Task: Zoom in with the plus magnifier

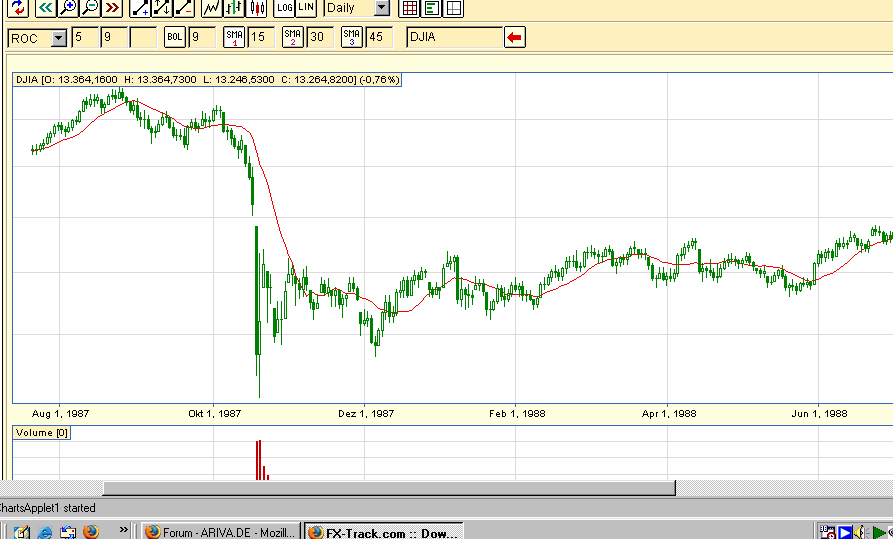Action: pyautogui.click(x=68, y=7)
